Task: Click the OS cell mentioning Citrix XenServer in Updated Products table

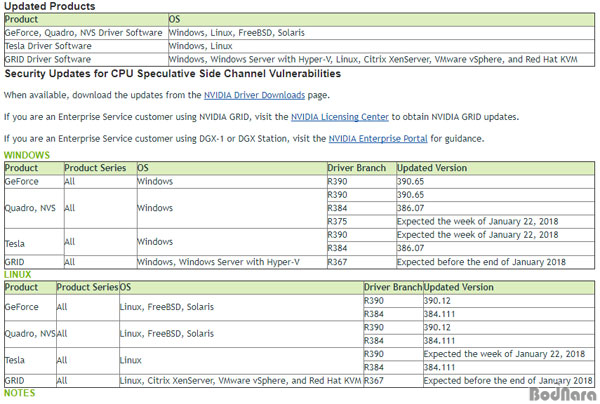Action: pyautogui.click(x=382, y=60)
